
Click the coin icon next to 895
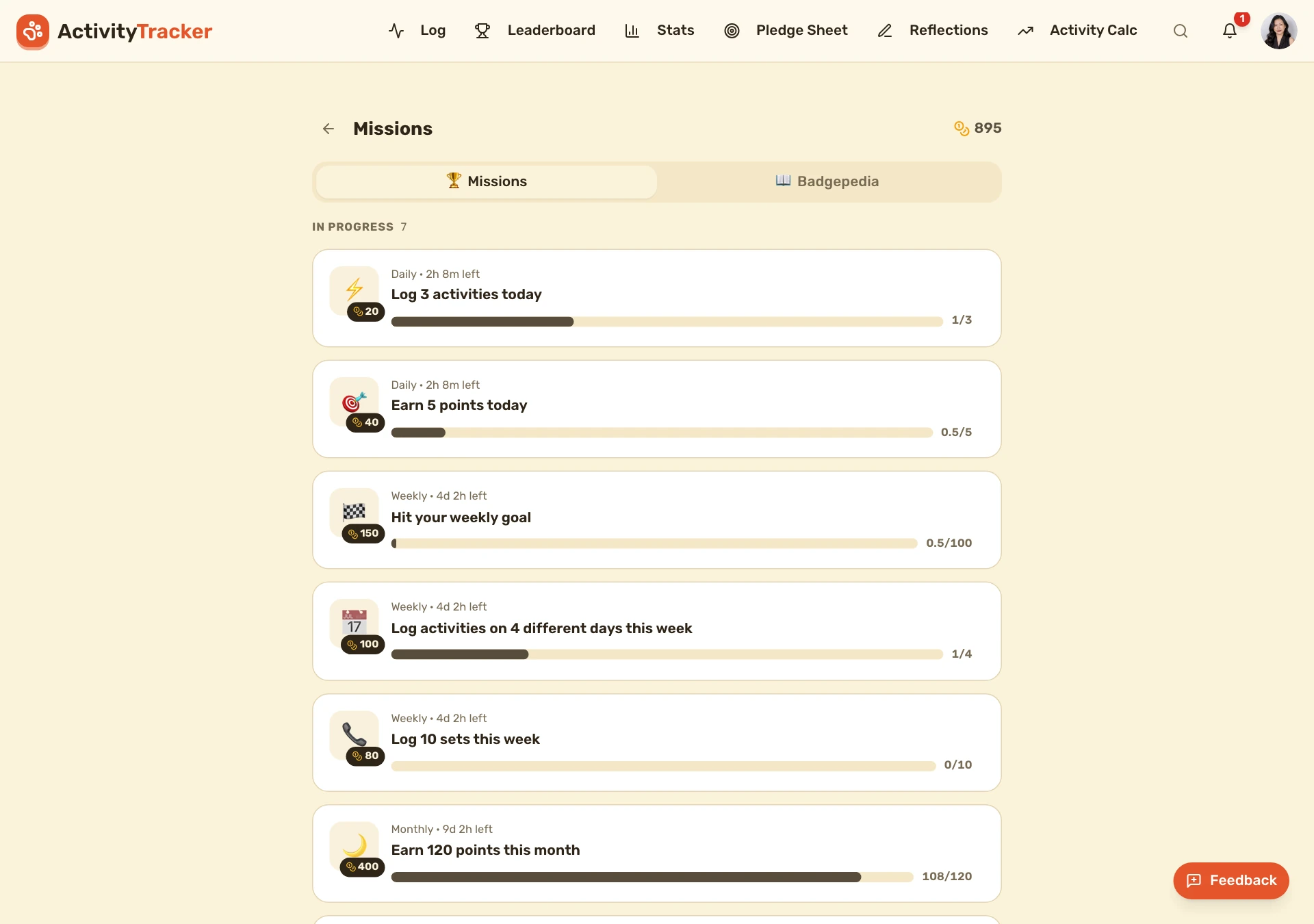coord(962,128)
